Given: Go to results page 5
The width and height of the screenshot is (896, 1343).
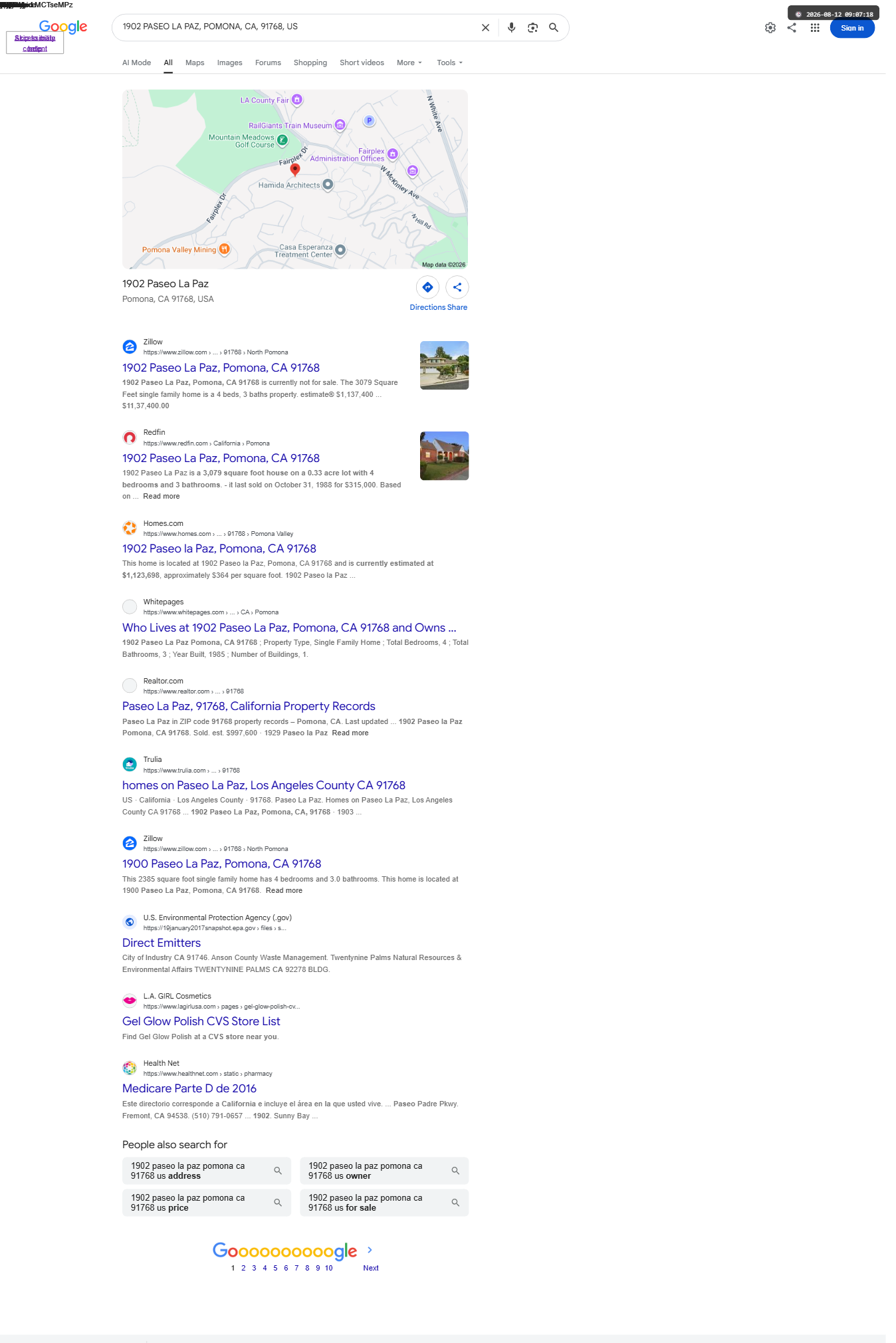Looking at the screenshot, I should tap(275, 1268).
